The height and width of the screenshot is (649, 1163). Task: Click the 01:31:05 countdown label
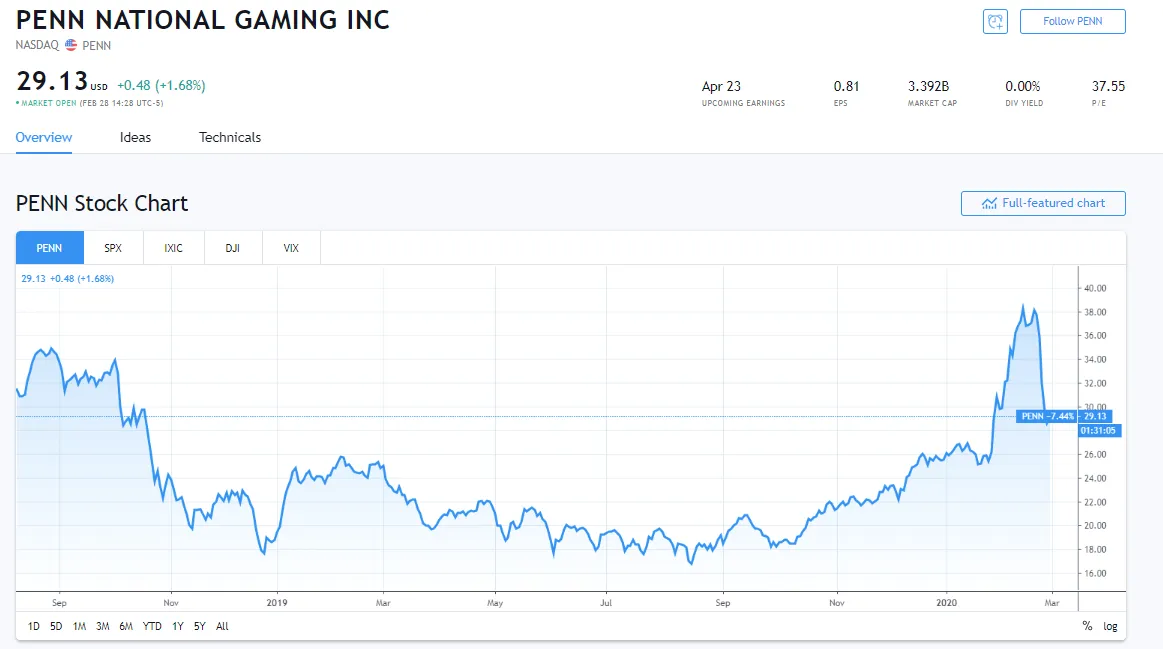point(1098,430)
